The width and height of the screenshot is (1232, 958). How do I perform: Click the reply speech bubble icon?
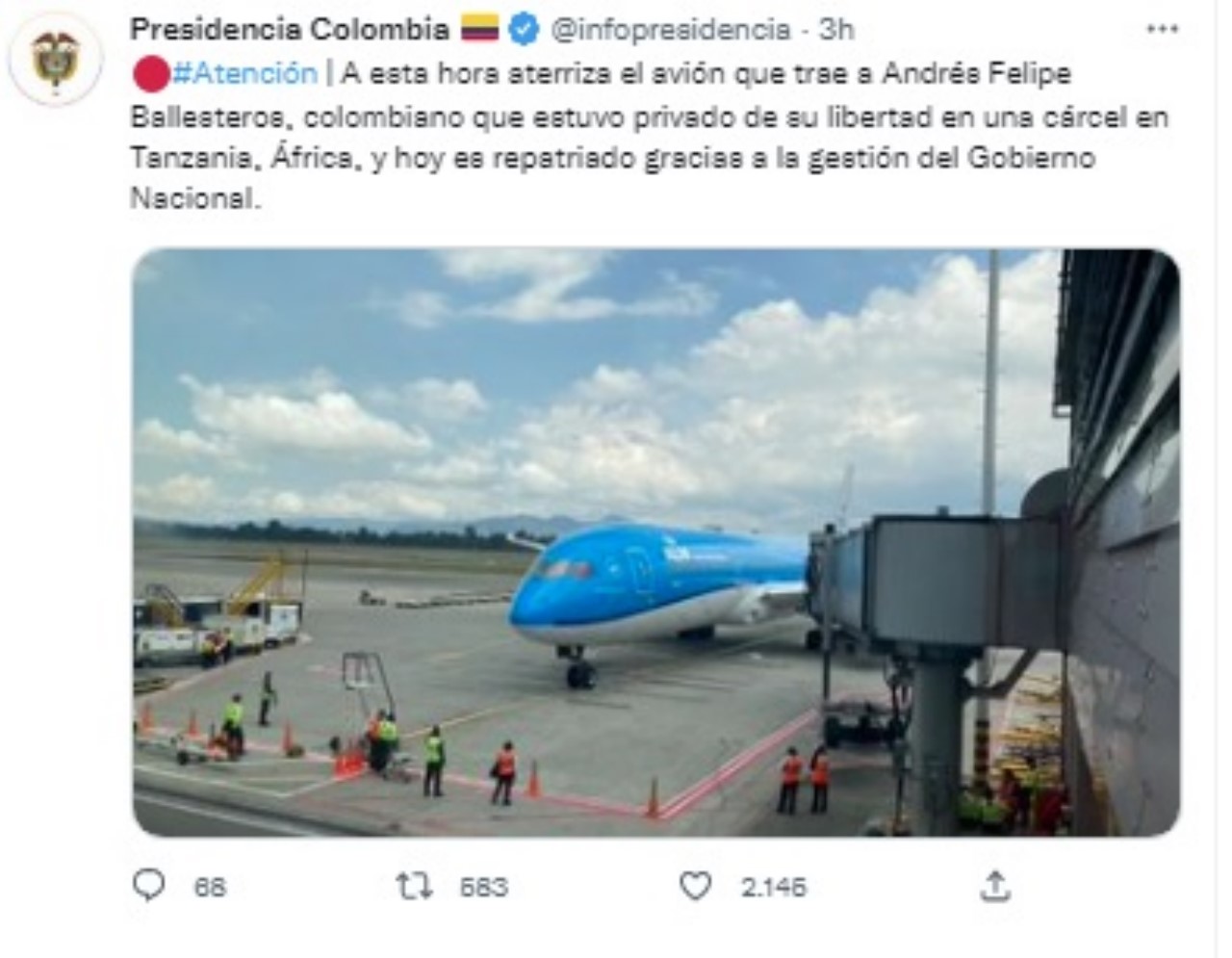tap(148, 885)
